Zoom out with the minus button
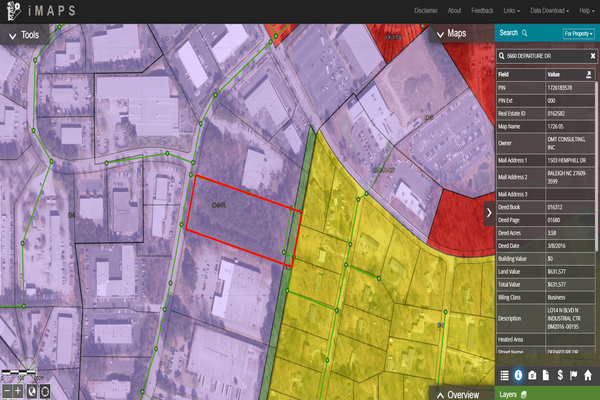Screen dimensions: 600x400 tap(6, 391)
